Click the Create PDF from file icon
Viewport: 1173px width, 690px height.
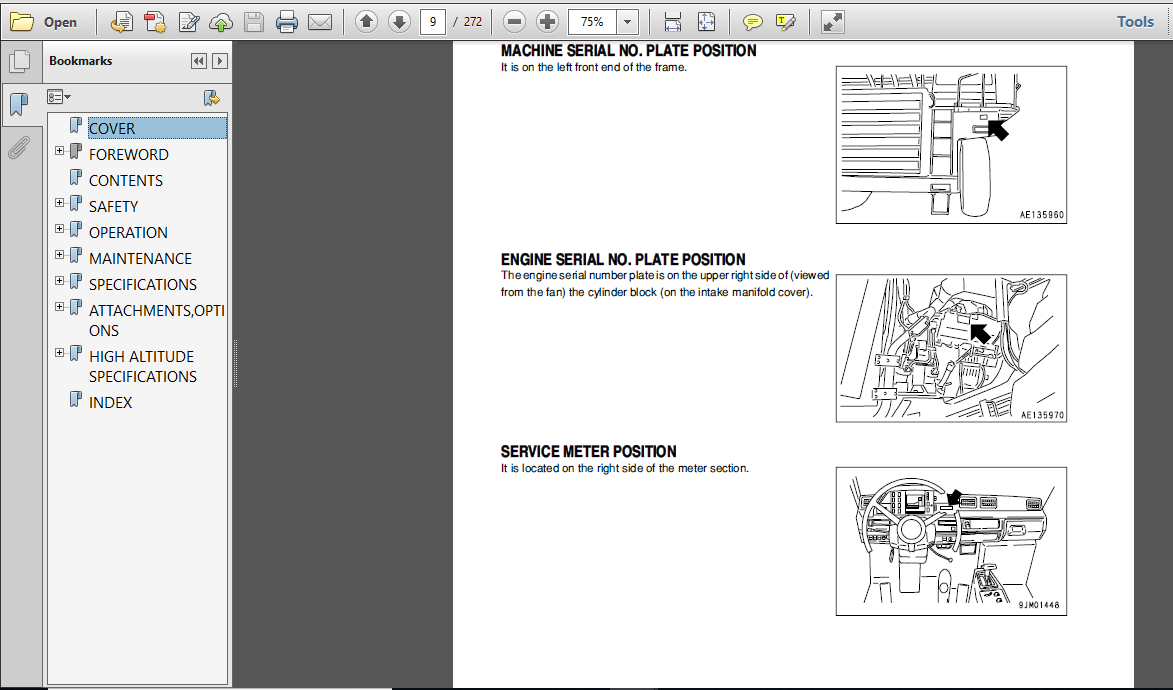(121, 22)
